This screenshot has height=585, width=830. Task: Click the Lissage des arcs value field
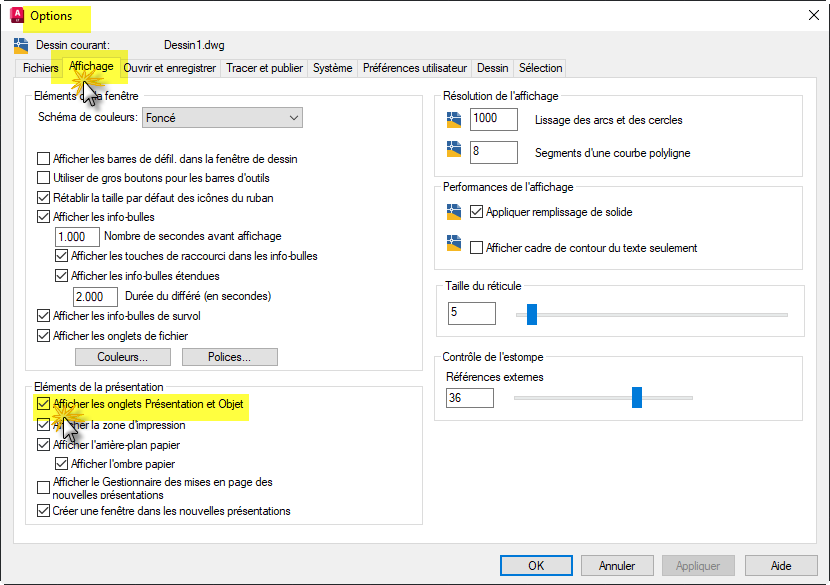click(493, 119)
